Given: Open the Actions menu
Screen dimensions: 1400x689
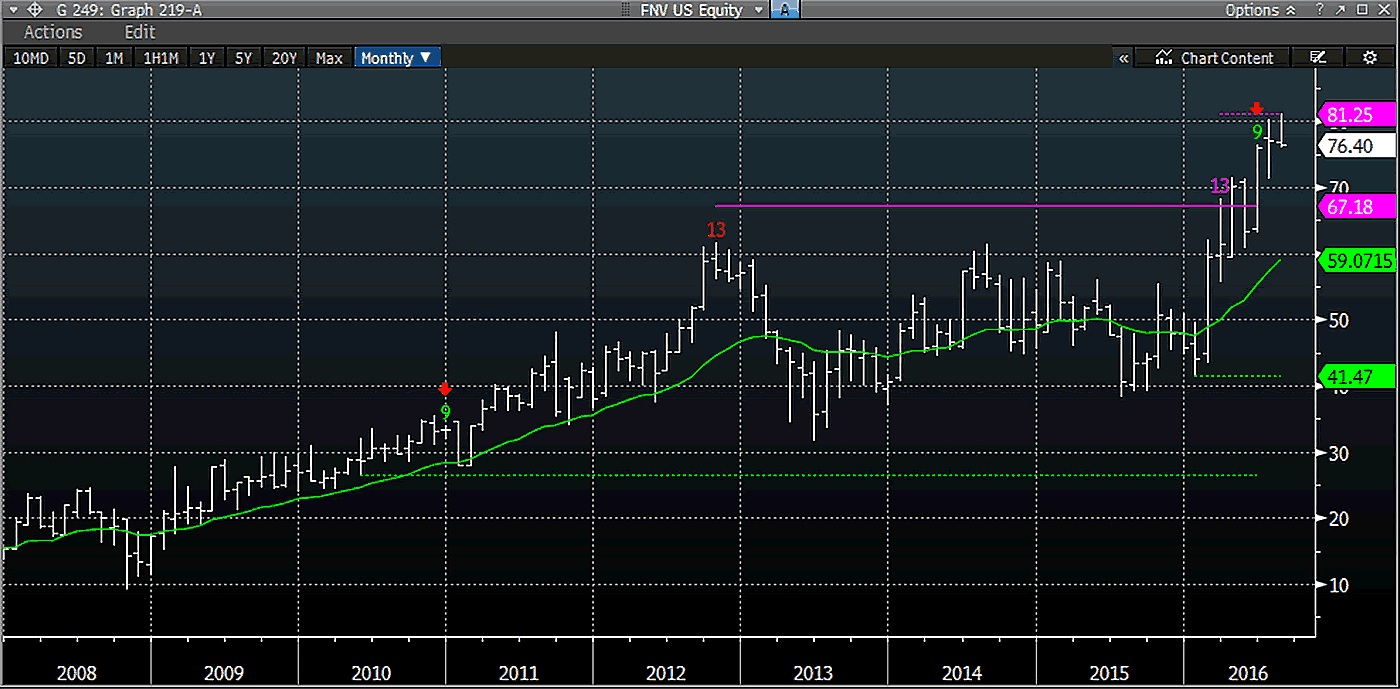Looking at the screenshot, I should click(53, 32).
